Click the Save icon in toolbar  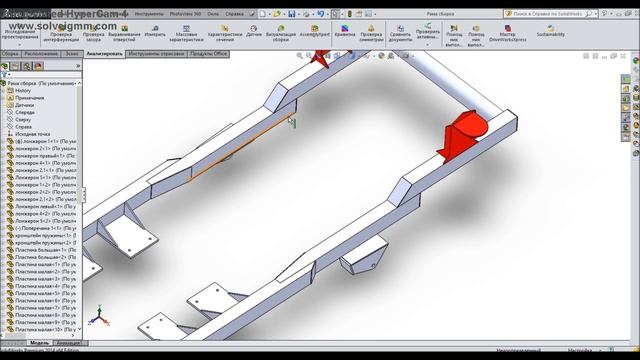click(291, 14)
